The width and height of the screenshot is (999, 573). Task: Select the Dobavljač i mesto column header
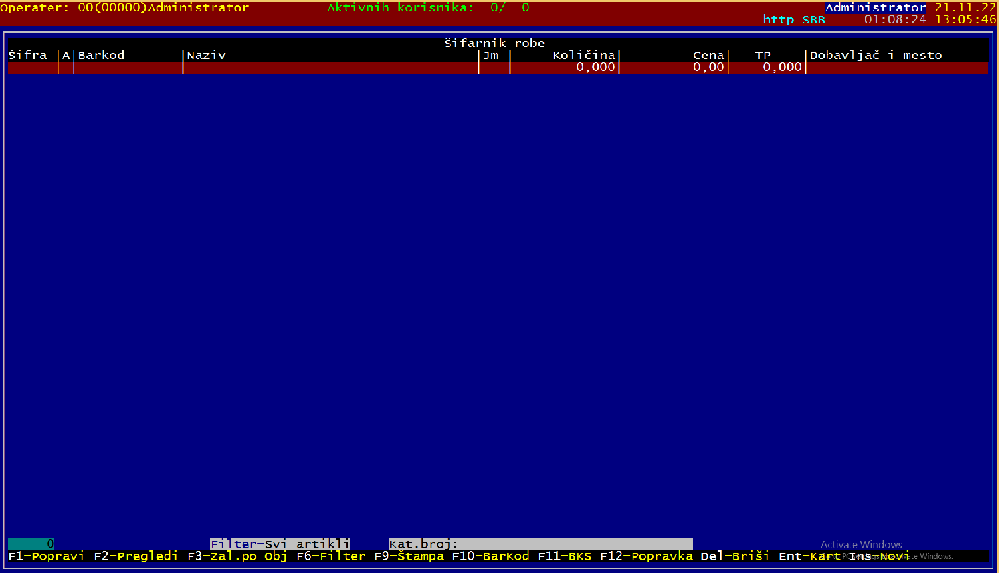(x=876, y=56)
